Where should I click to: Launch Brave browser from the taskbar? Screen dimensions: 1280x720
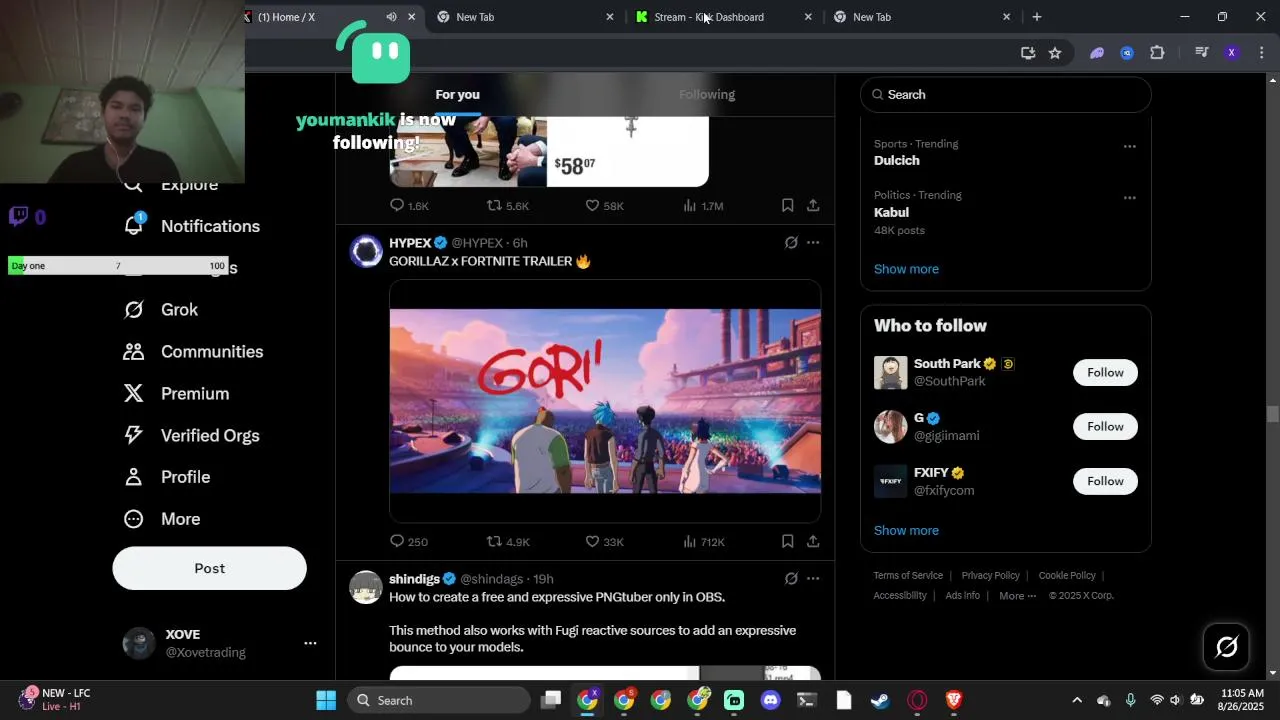(x=954, y=700)
